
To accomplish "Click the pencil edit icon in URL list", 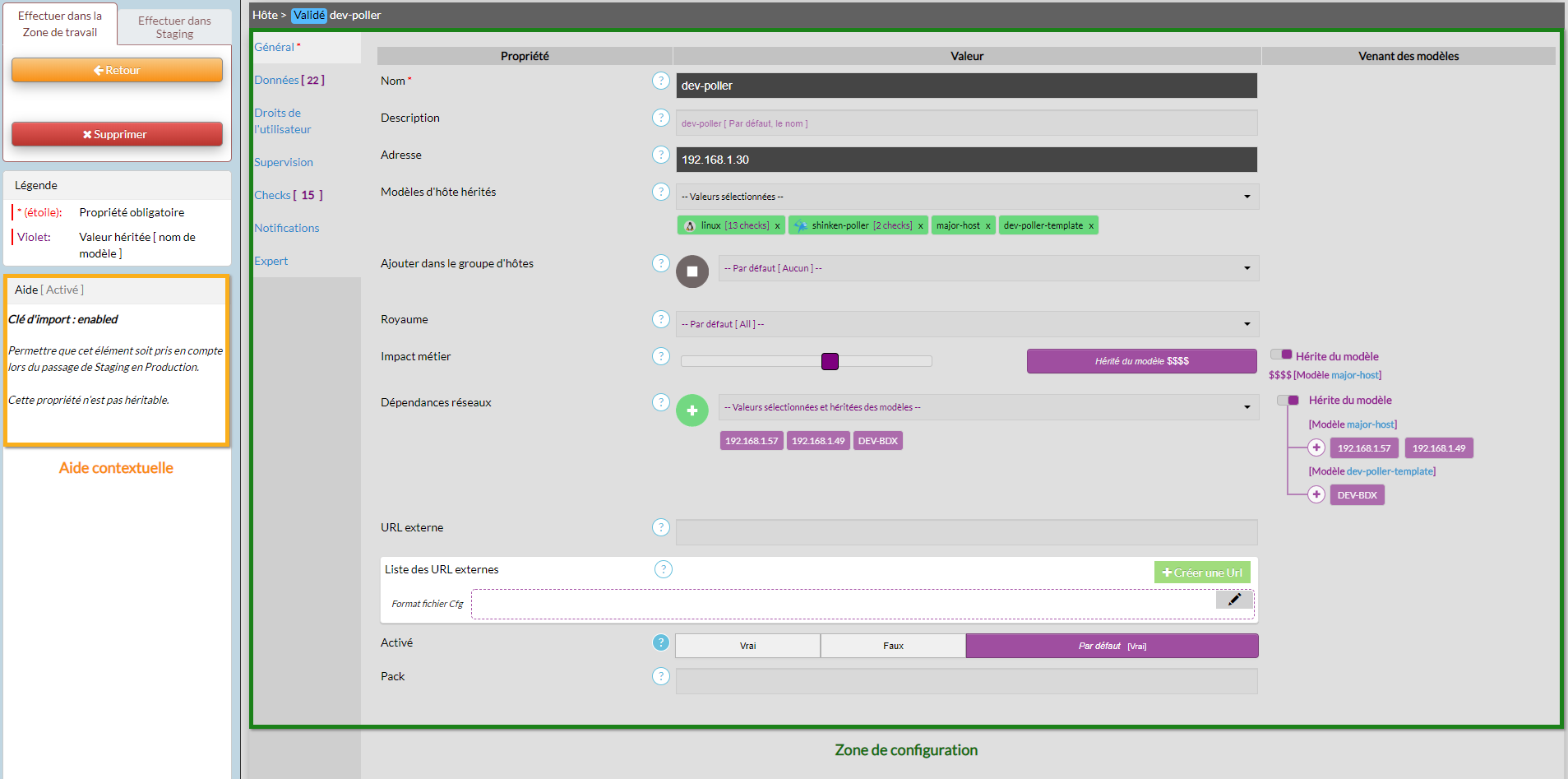I will click(1233, 600).
